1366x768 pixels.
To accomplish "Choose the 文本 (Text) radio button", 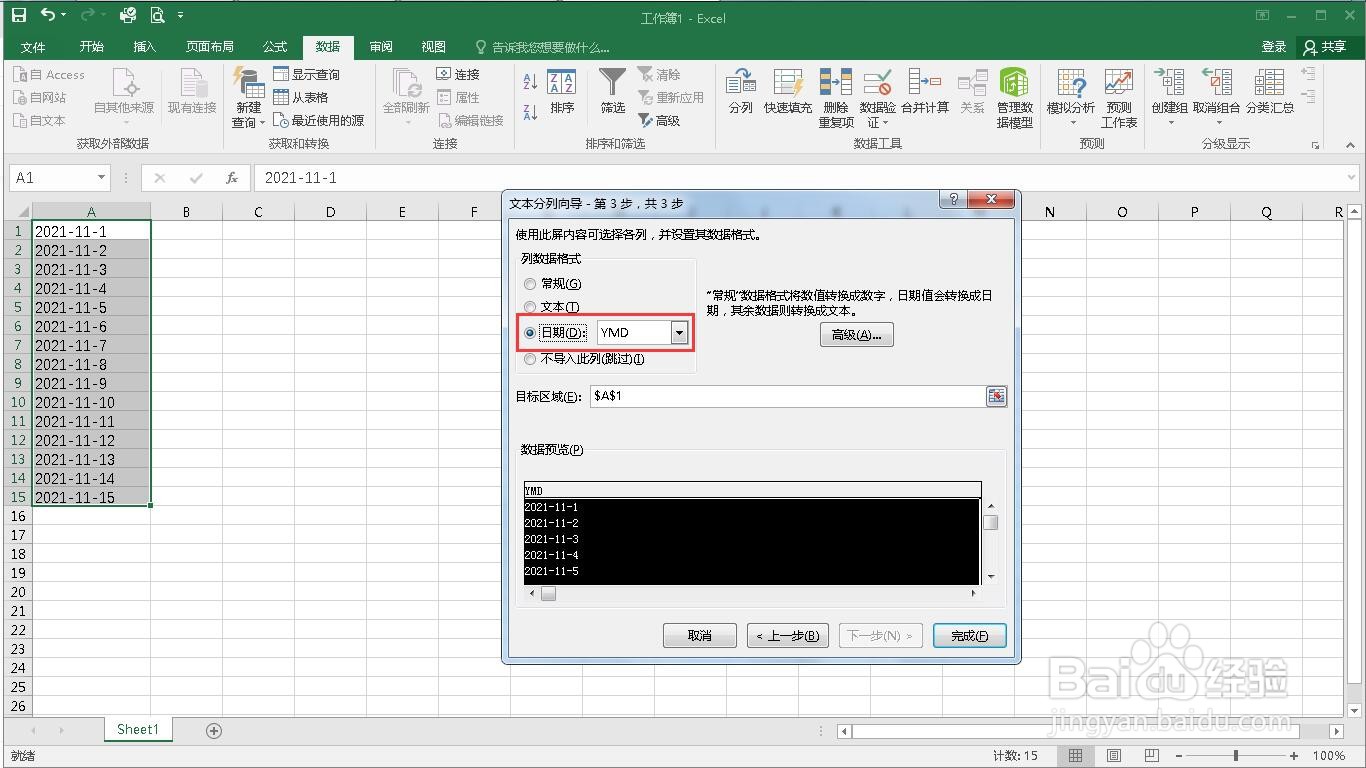I will 530,307.
